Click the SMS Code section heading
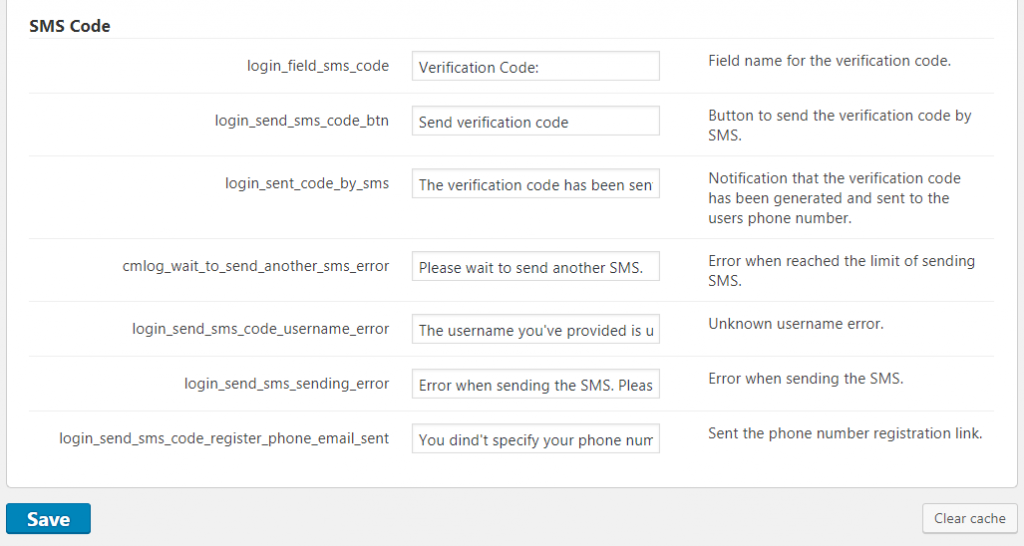This screenshot has height=546, width=1024. (x=69, y=26)
